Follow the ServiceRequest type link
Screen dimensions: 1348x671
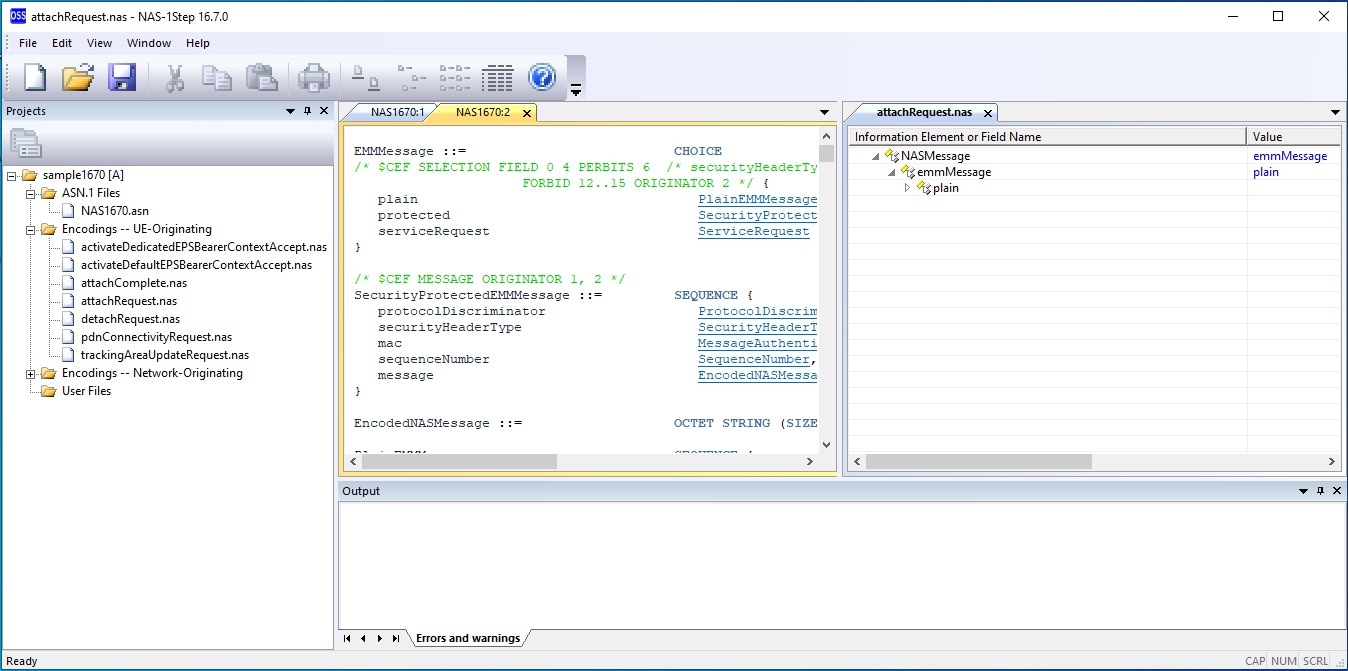click(753, 231)
